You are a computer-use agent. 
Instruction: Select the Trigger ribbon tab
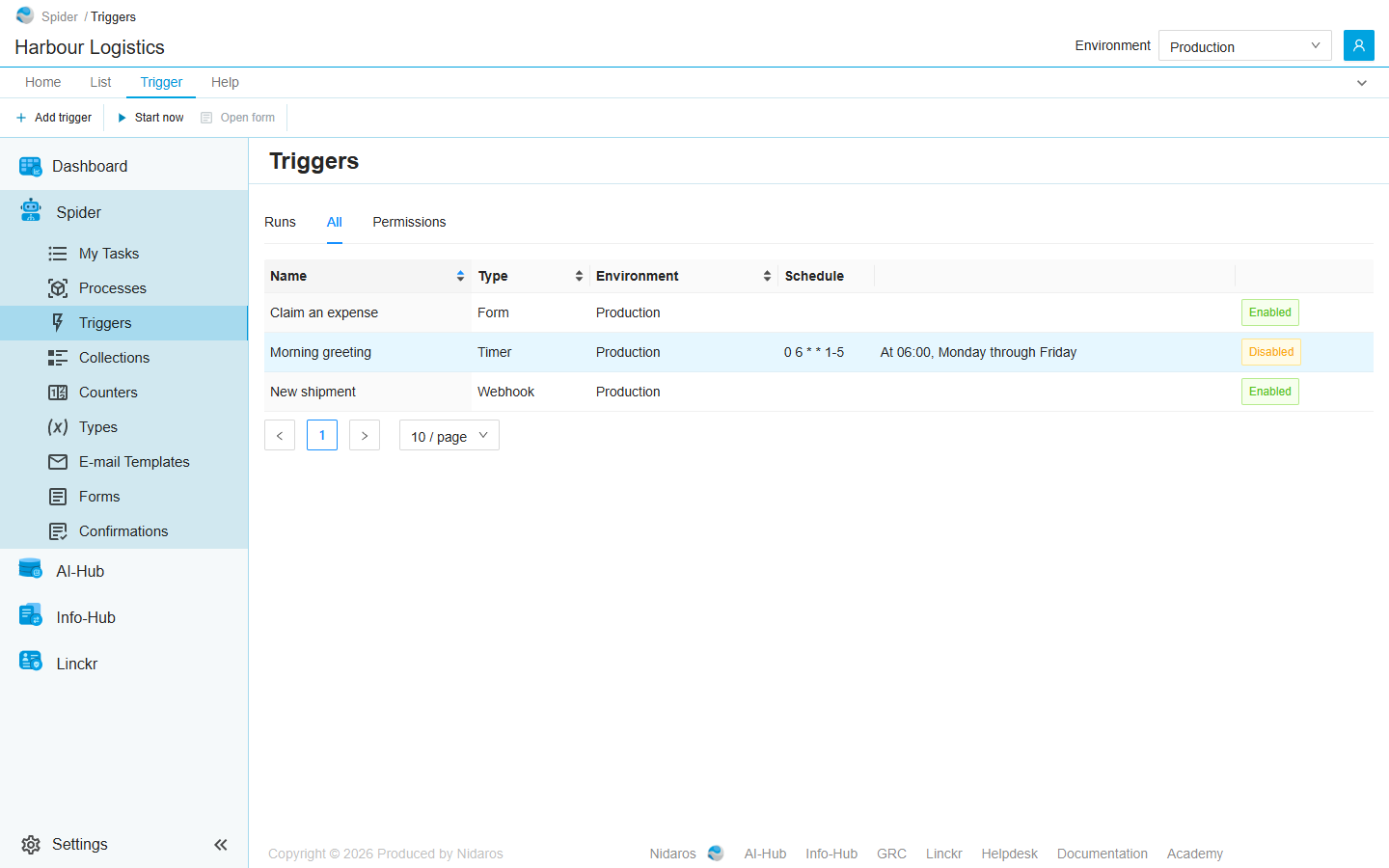click(x=161, y=82)
